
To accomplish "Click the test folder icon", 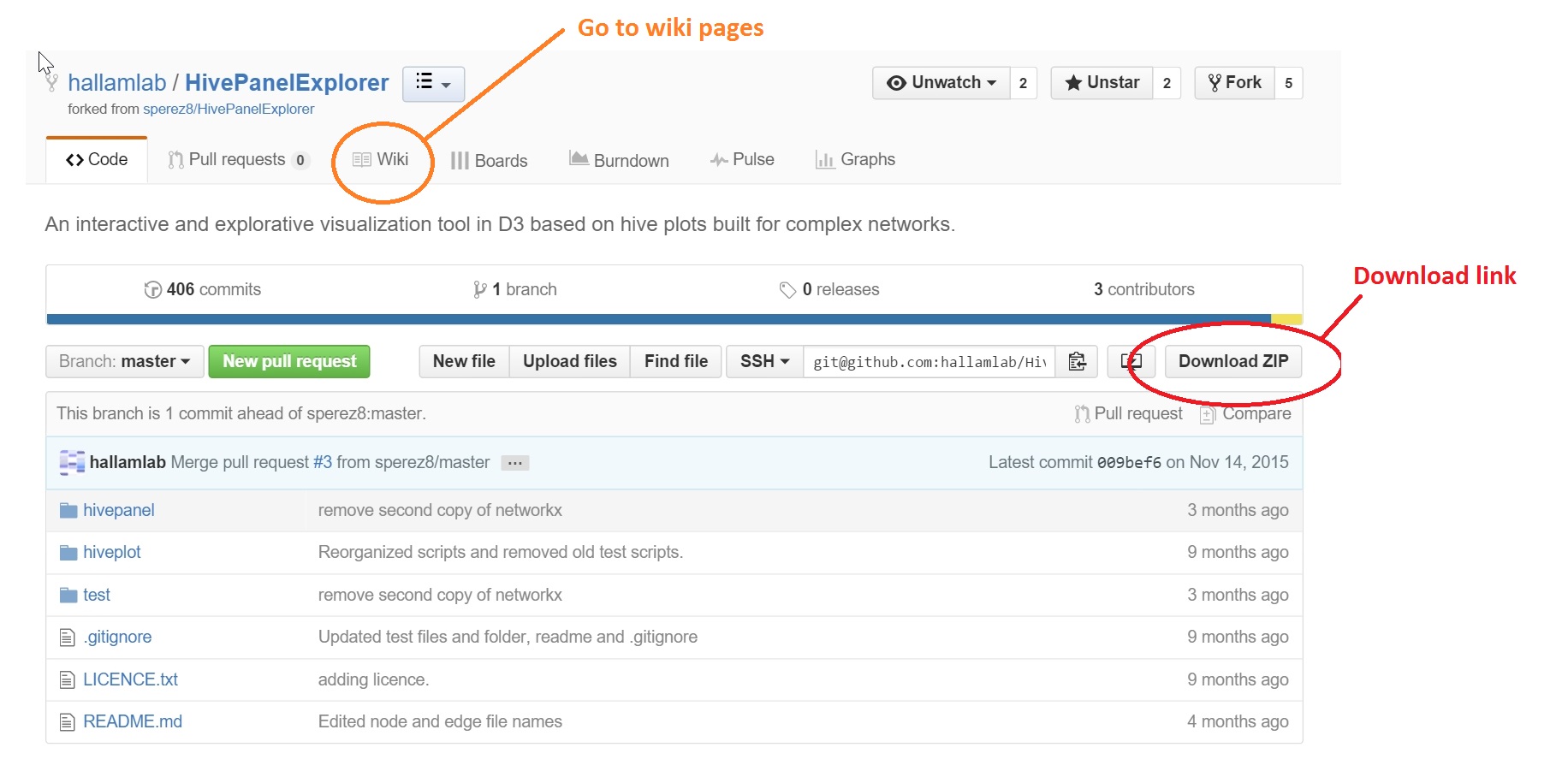I will coord(68,596).
